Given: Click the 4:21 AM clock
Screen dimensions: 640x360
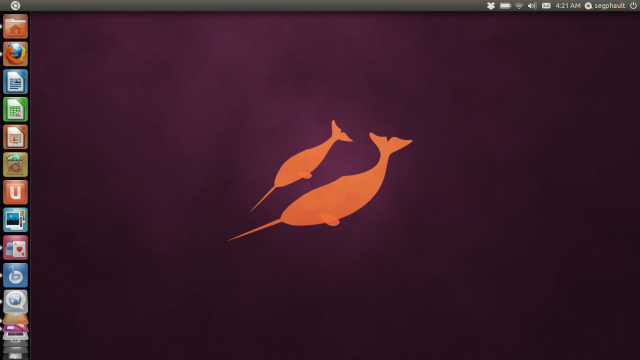Looking at the screenshot, I should point(568,6).
